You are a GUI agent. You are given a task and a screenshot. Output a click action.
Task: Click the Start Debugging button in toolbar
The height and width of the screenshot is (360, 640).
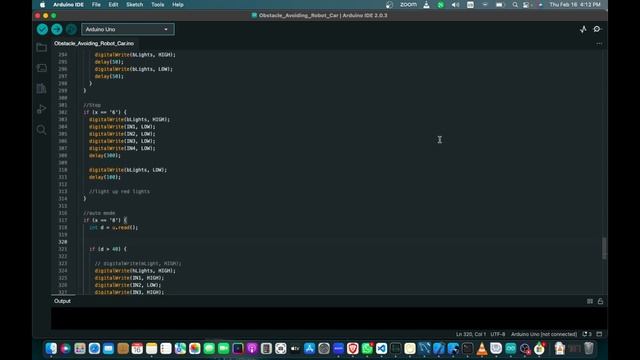pyautogui.click(x=71, y=29)
